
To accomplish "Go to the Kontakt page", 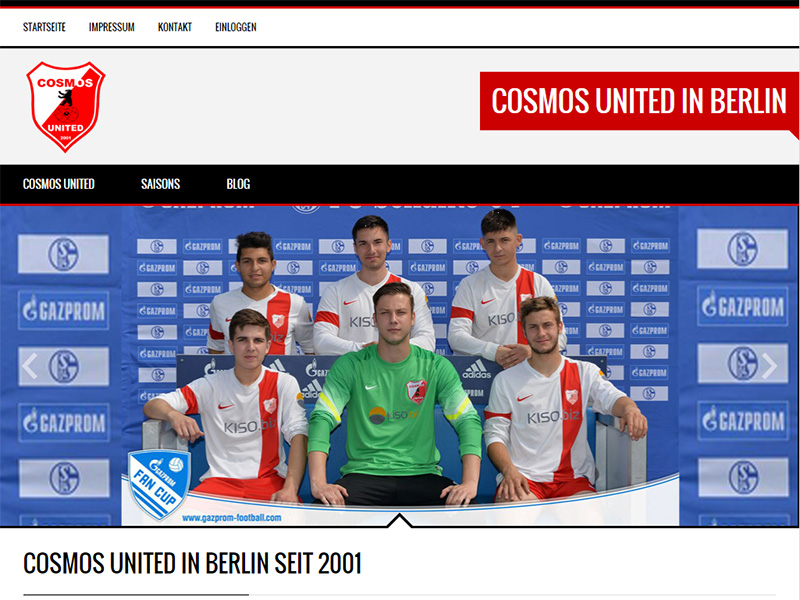I will pyautogui.click(x=175, y=27).
